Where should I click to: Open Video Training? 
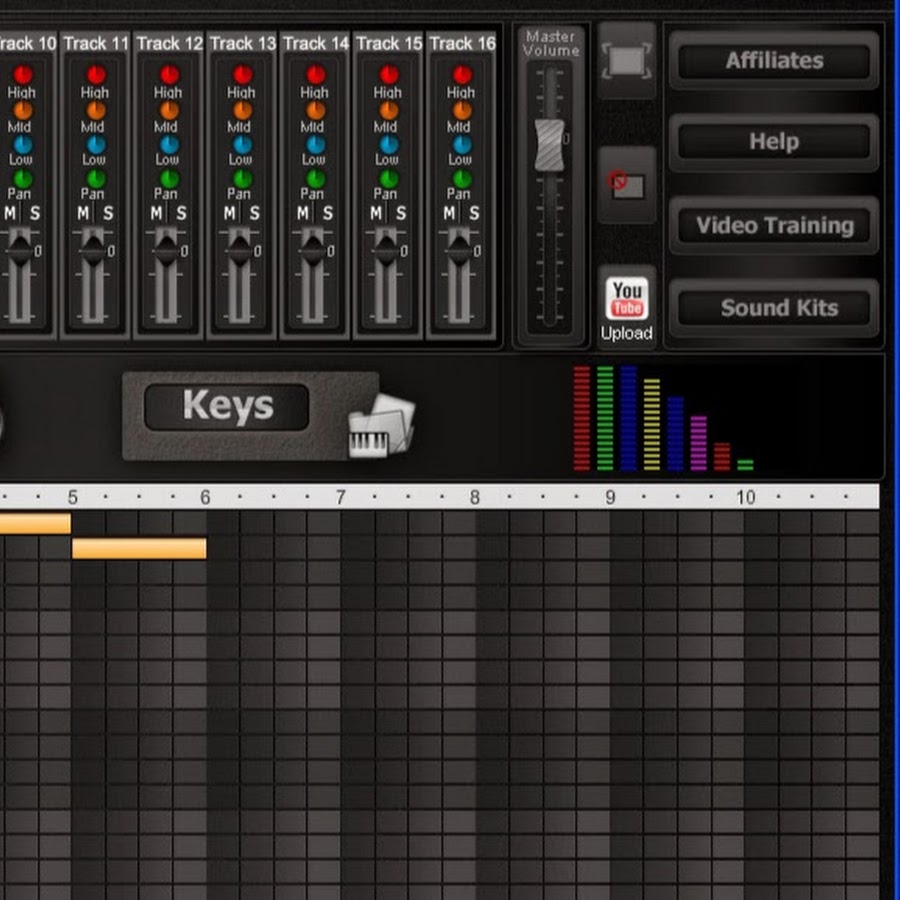(x=774, y=225)
